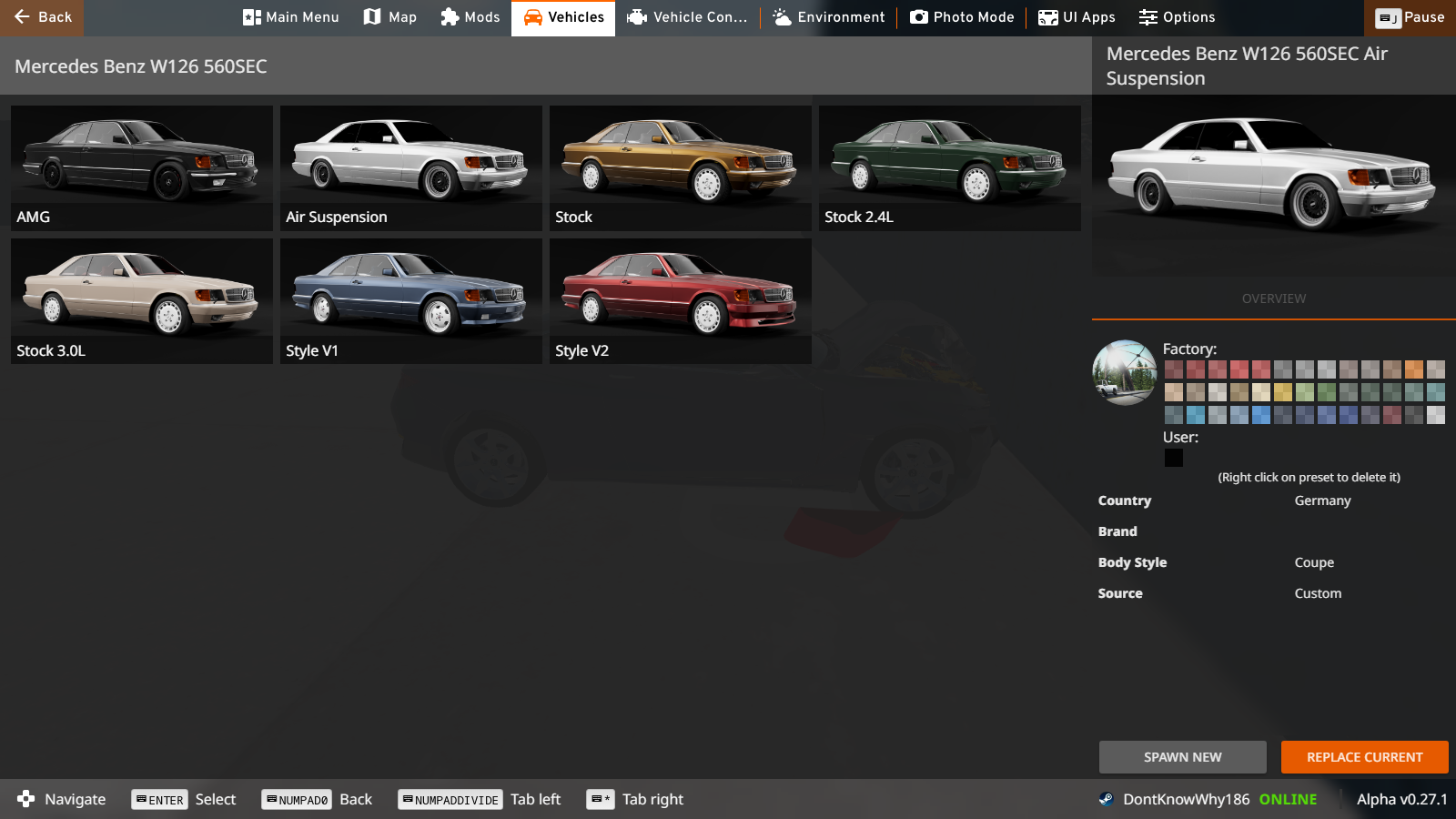Viewport: 1456px width, 819px height.
Task: Click the "Germany" value
Action: click(x=1323, y=500)
